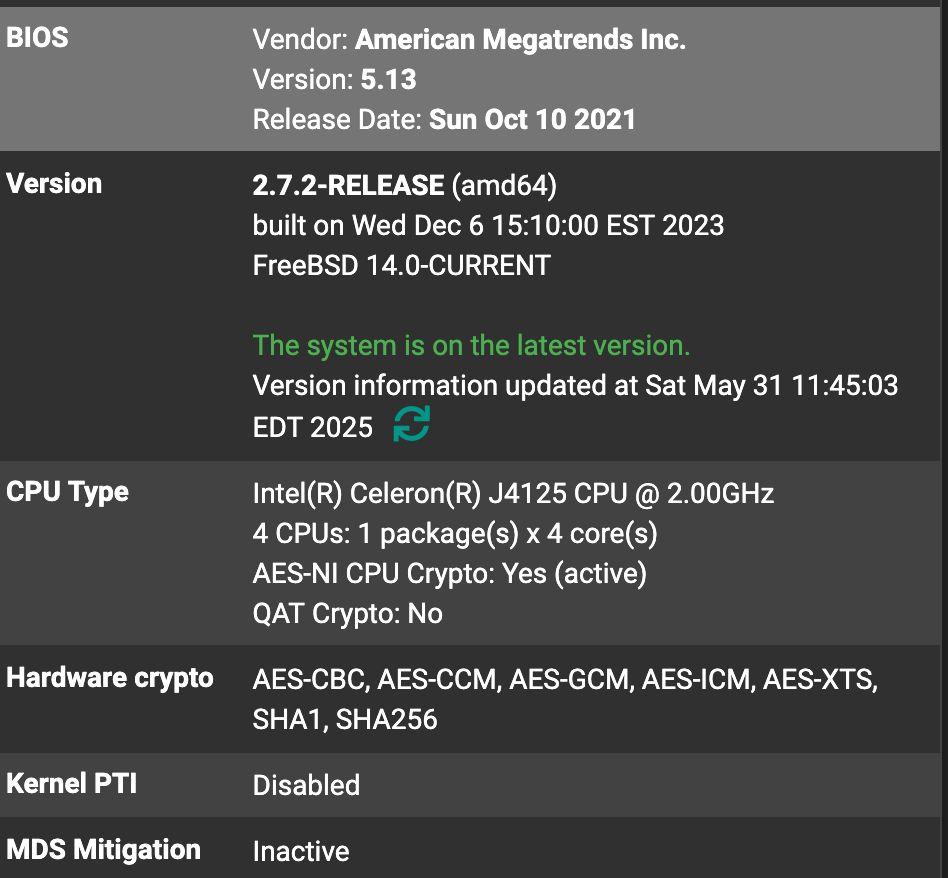
Task: Click the FreeBSD 14.0-CURRENT text
Action: coord(401,265)
